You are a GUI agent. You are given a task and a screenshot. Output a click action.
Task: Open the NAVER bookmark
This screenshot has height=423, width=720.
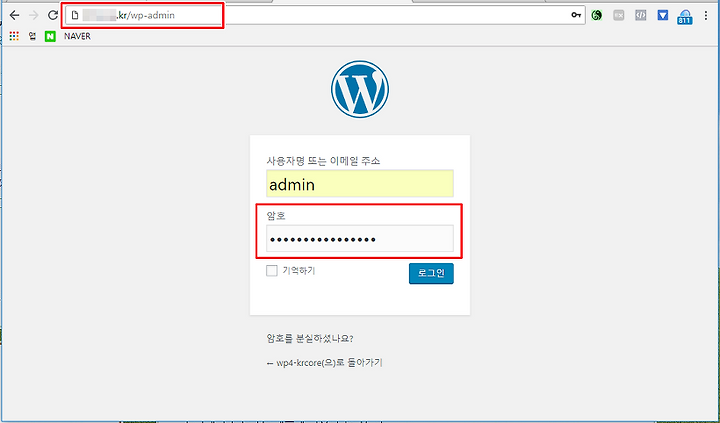pyautogui.click(x=77, y=36)
